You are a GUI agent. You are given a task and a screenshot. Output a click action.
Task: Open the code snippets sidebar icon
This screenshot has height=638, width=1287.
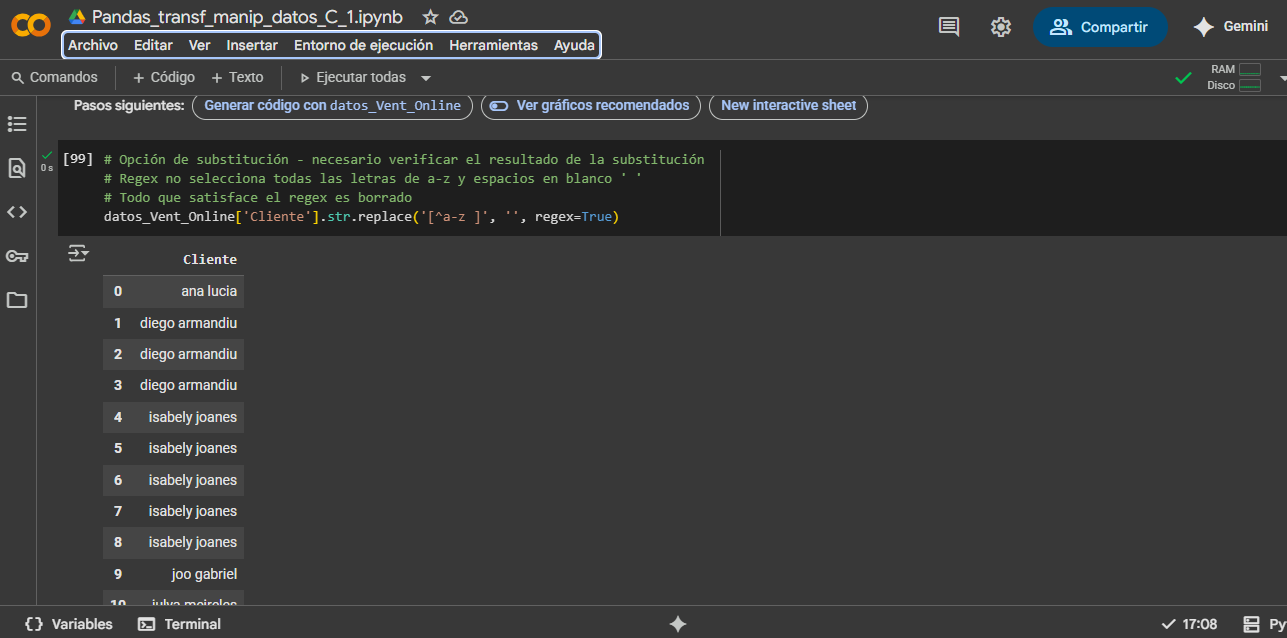[x=17, y=212]
